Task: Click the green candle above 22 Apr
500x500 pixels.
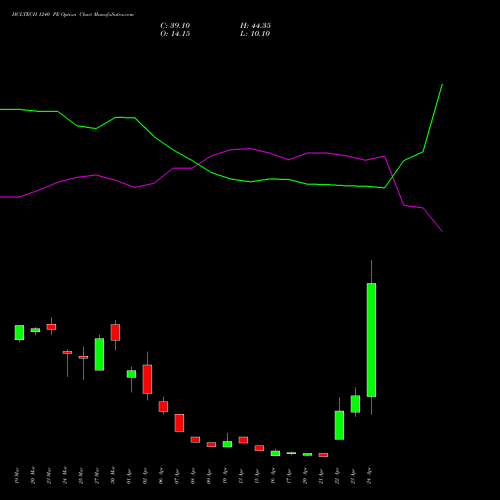Action: point(339,425)
